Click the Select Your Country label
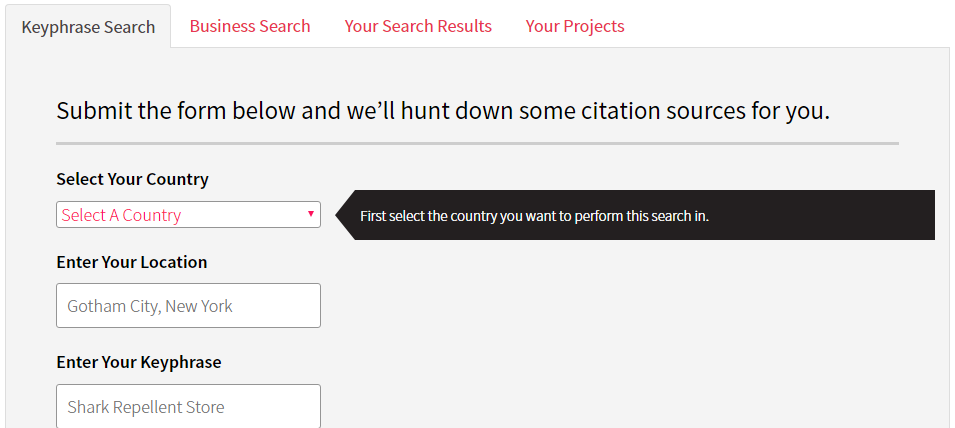 tap(132, 180)
